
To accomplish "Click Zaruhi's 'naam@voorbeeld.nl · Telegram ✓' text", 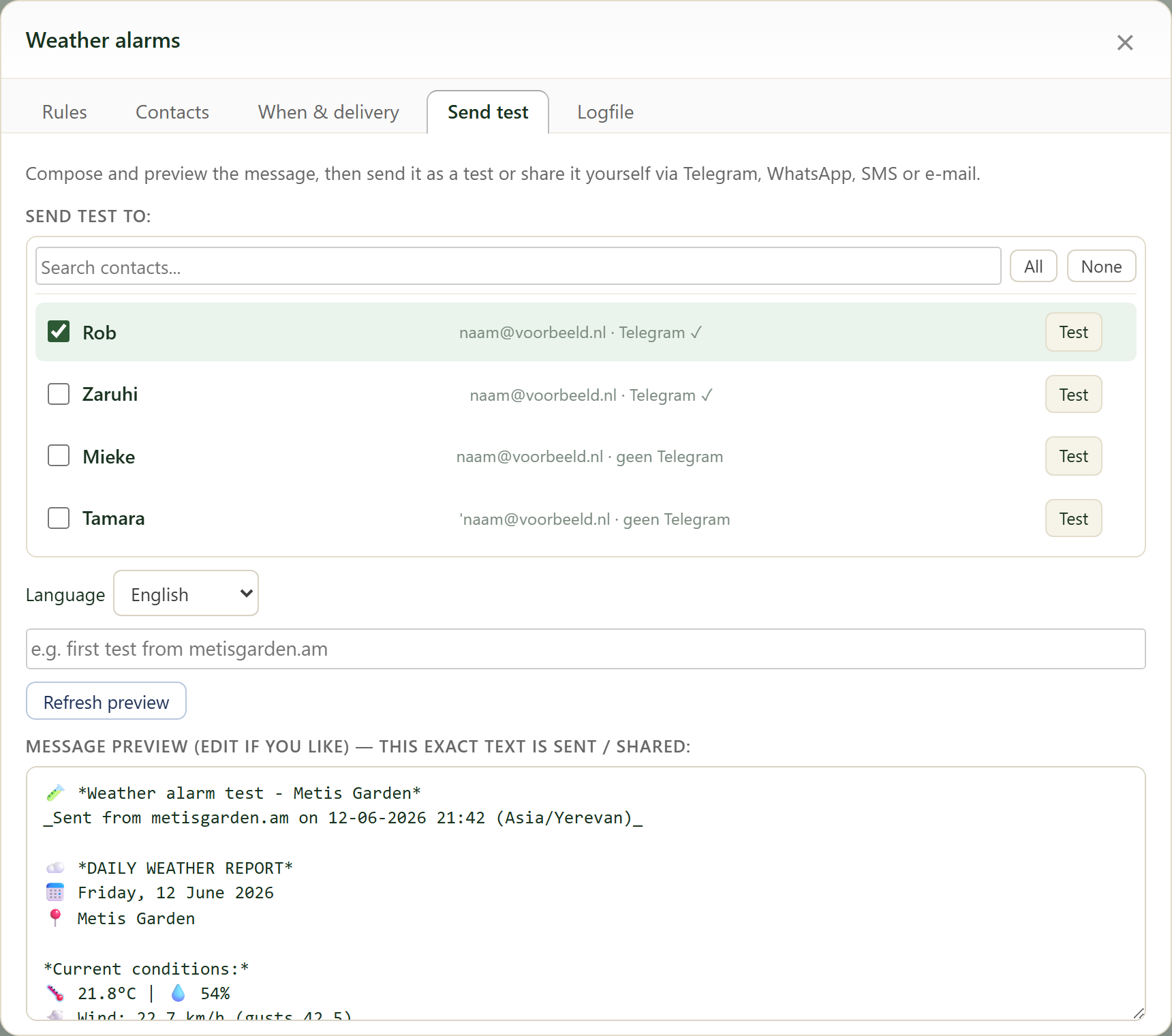I will click(591, 395).
